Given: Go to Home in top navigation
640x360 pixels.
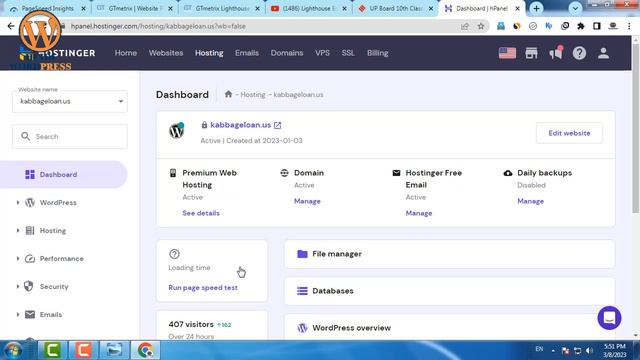Looking at the screenshot, I should (x=126, y=53).
